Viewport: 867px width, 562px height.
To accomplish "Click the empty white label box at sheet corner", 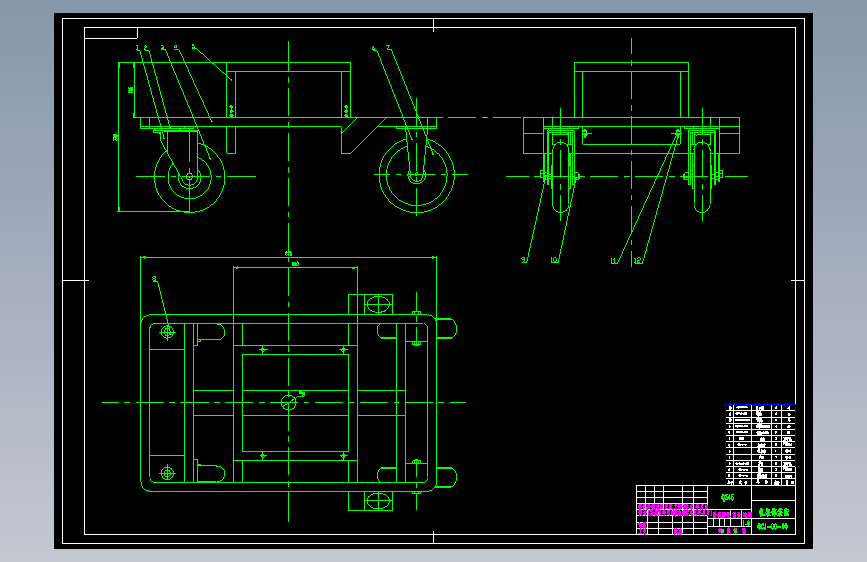I will [111, 33].
